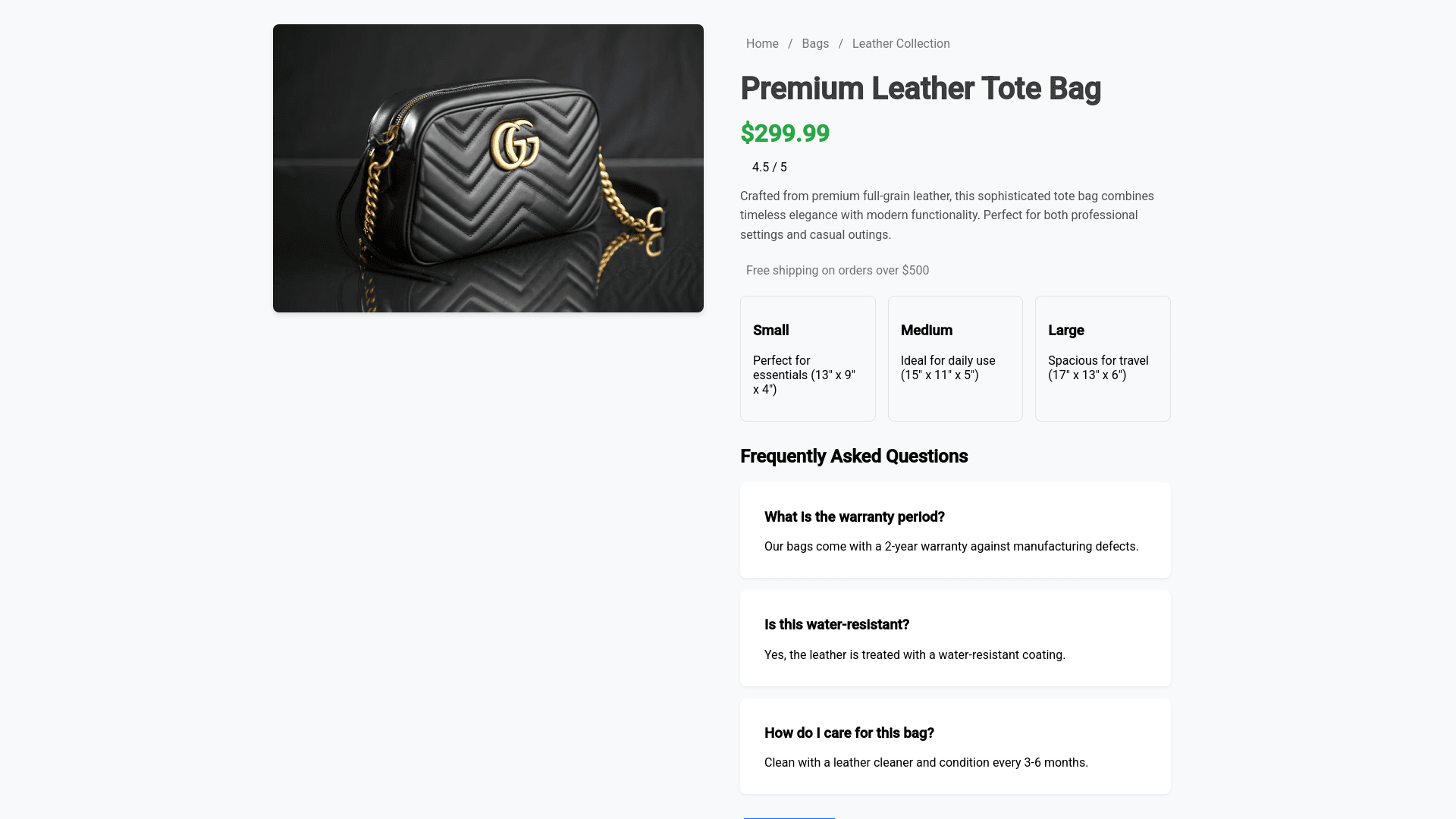This screenshot has height=819, width=1456.
Task: Click the 2-year warranty answer text
Action: pyautogui.click(x=951, y=547)
